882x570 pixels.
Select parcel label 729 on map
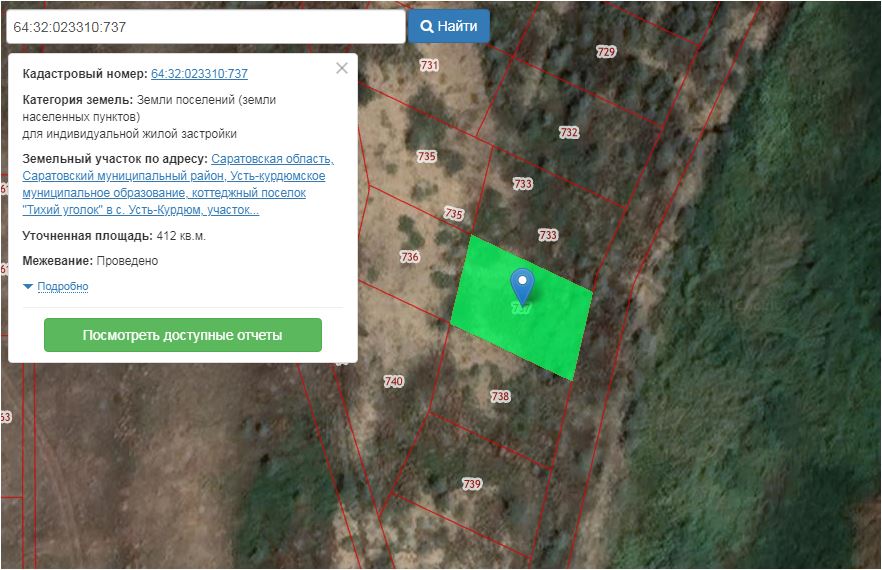(606, 52)
